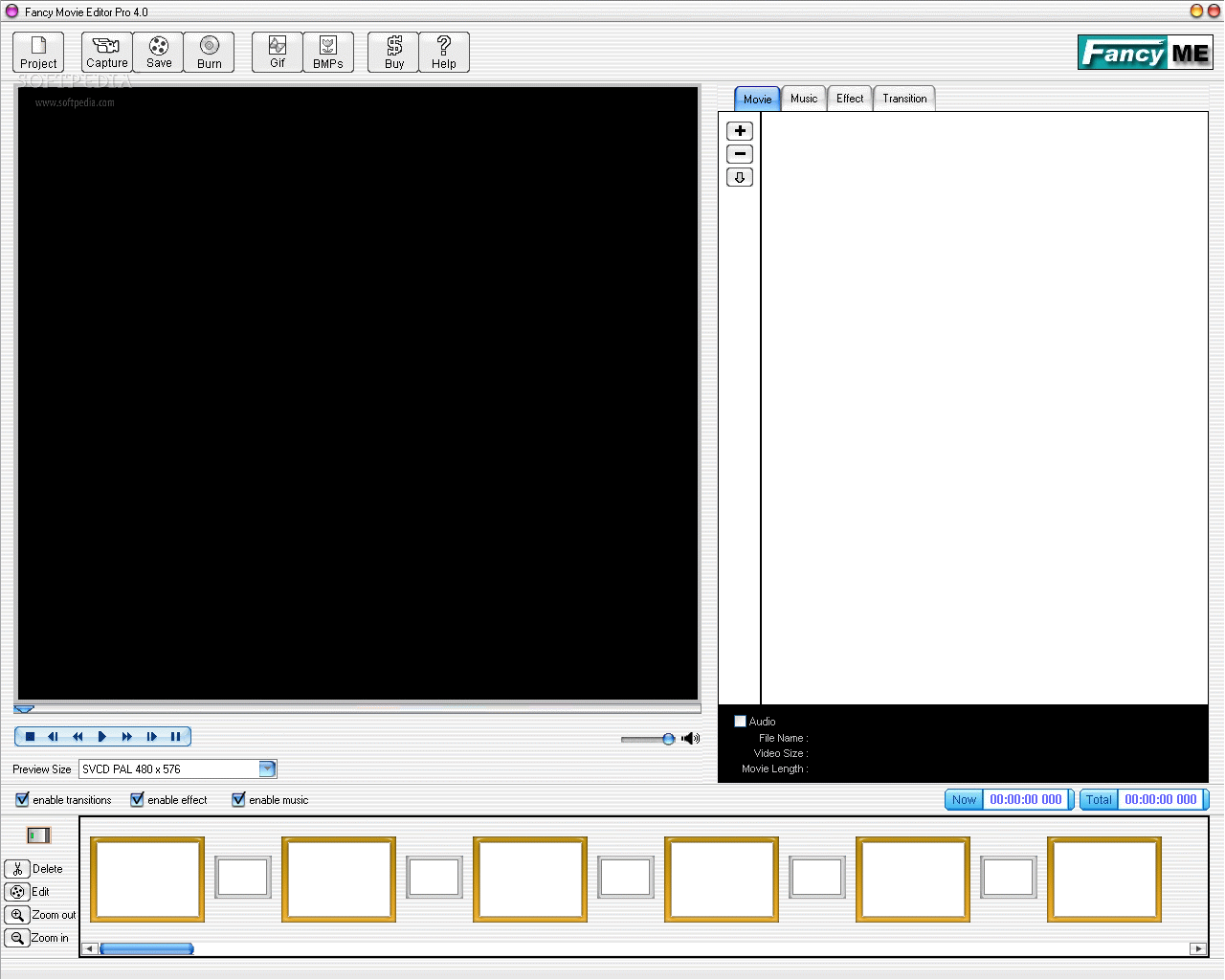The height and width of the screenshot is (980, 1225).
Task: Switch to the Effect tab
Action: tap(850, 99)
